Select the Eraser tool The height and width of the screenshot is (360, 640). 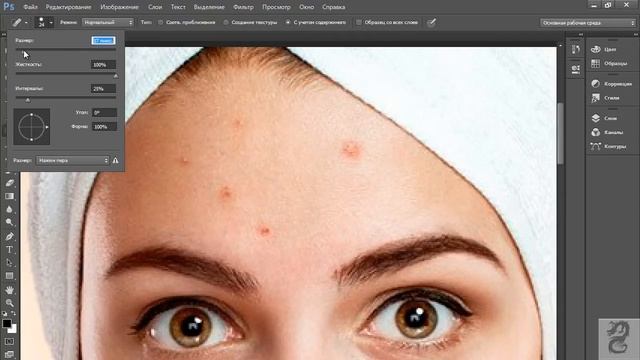pyautogui.click(x=9, y=183)
